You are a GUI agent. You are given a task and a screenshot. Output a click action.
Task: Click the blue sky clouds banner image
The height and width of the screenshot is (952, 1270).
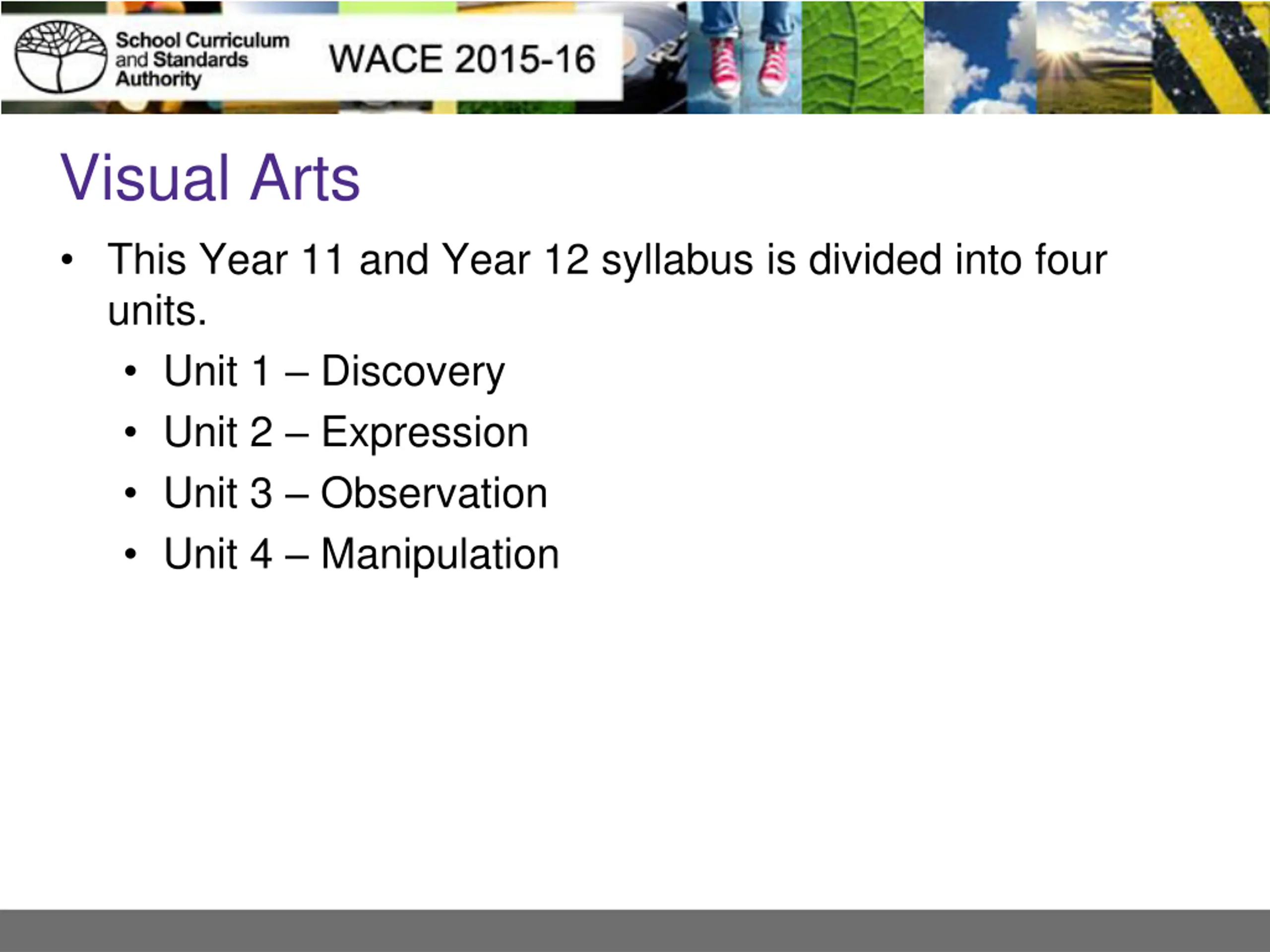point(980,58)
